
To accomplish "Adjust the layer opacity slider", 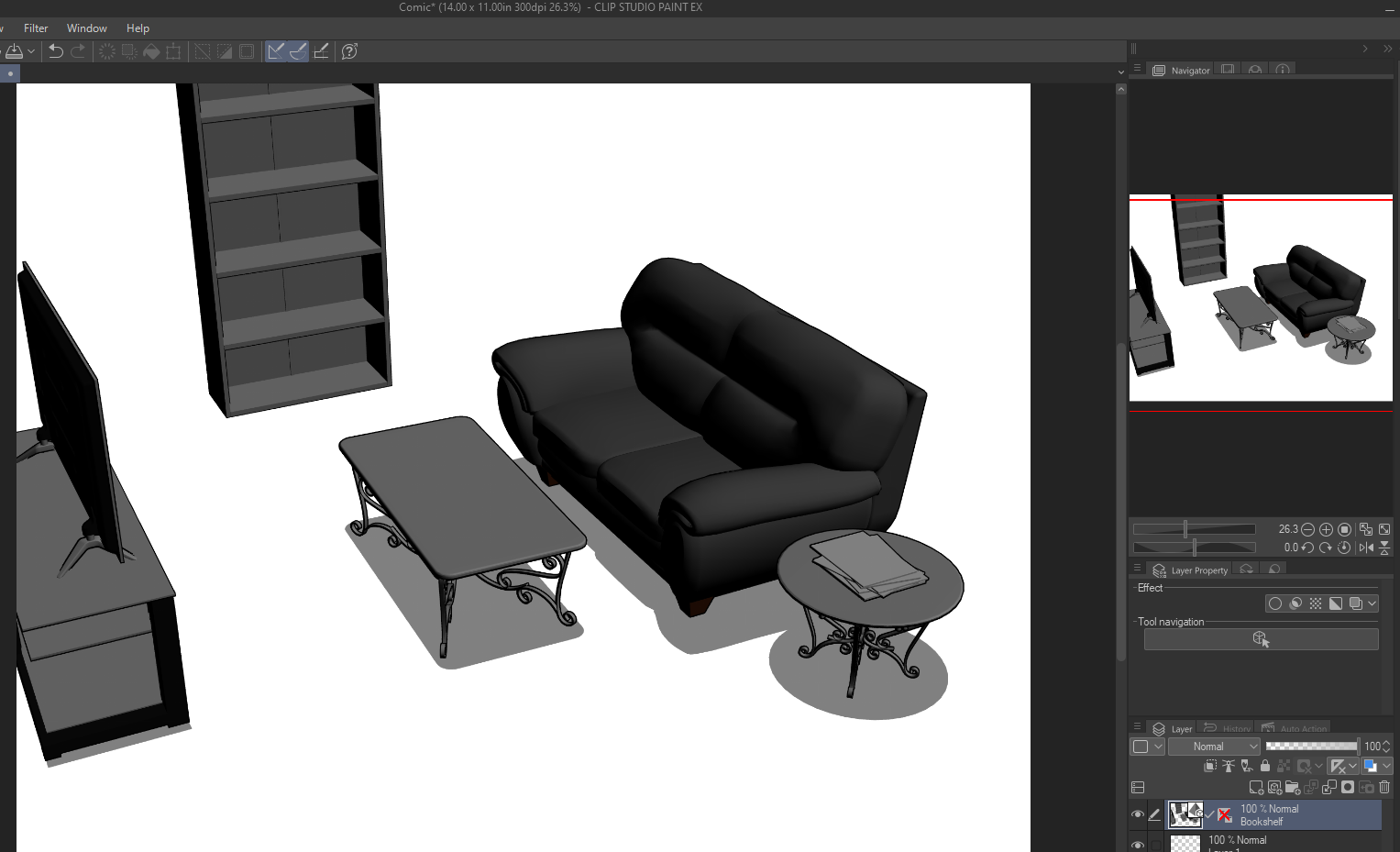I will pyautogui.click(x=1312, y=747).
